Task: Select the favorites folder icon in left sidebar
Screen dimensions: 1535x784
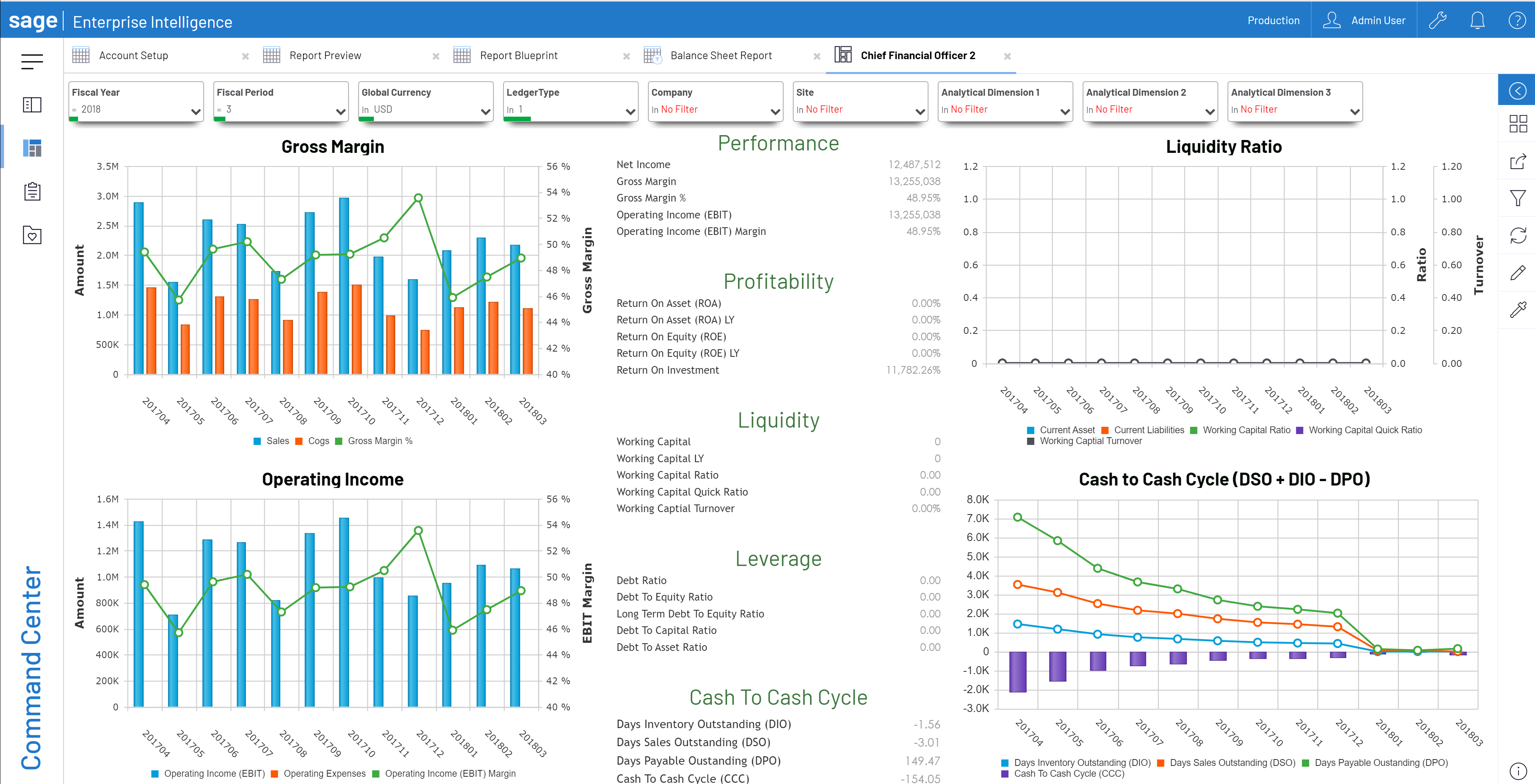Action: (x=32, y=235)
